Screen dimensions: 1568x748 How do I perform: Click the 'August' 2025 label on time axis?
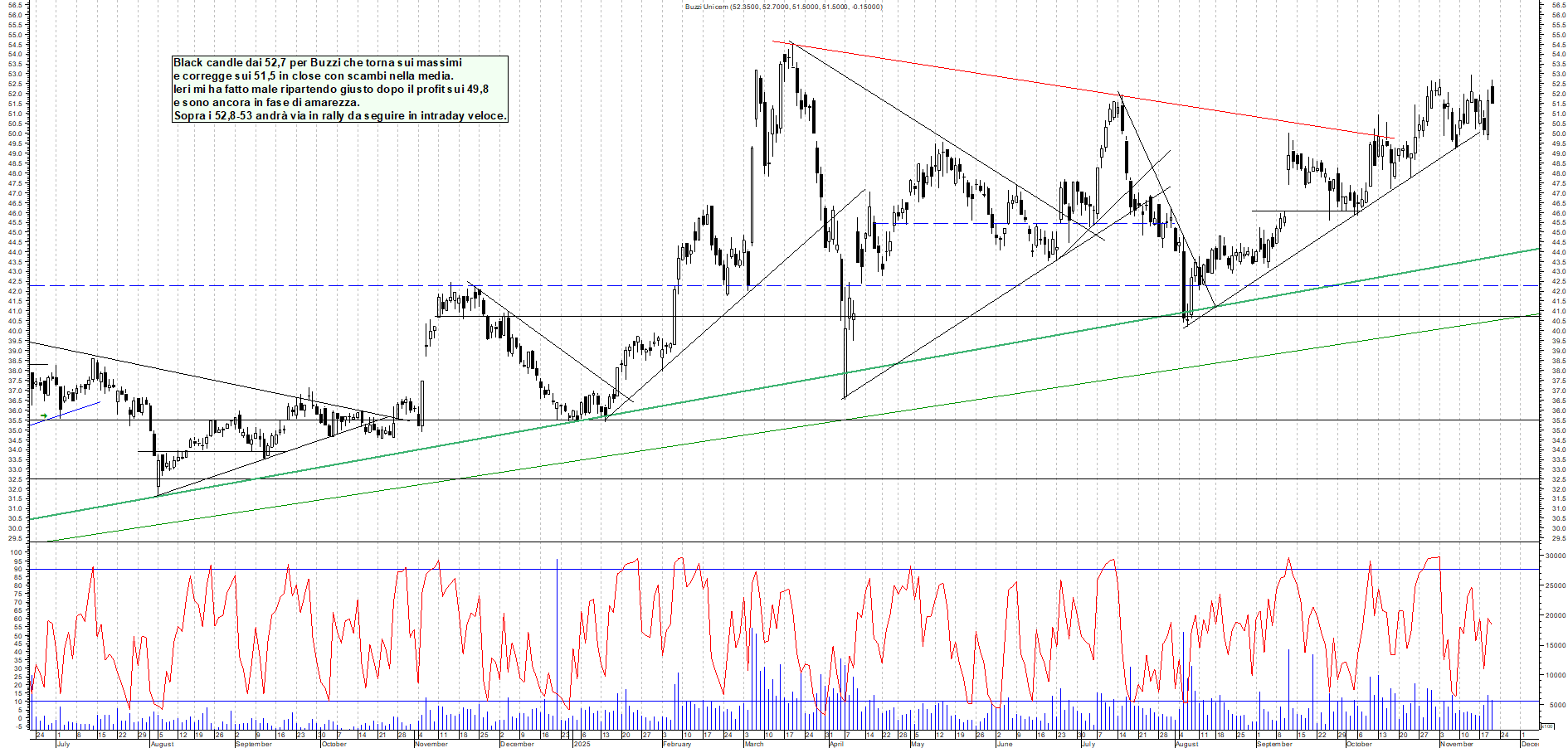click(x=1186, y=744)
